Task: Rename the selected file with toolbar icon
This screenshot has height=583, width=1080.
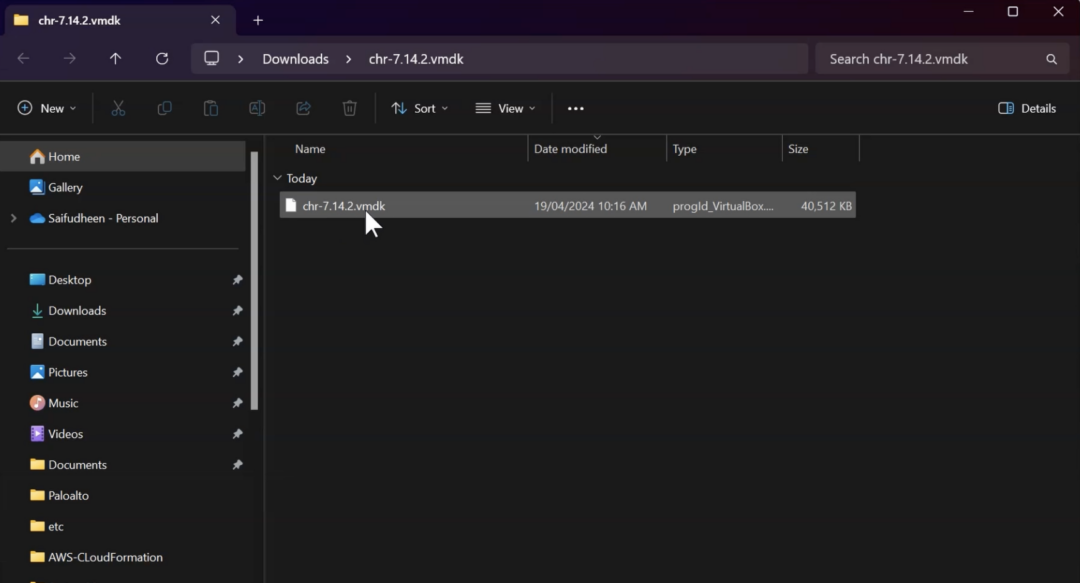Action: click(x=257, y=108)
